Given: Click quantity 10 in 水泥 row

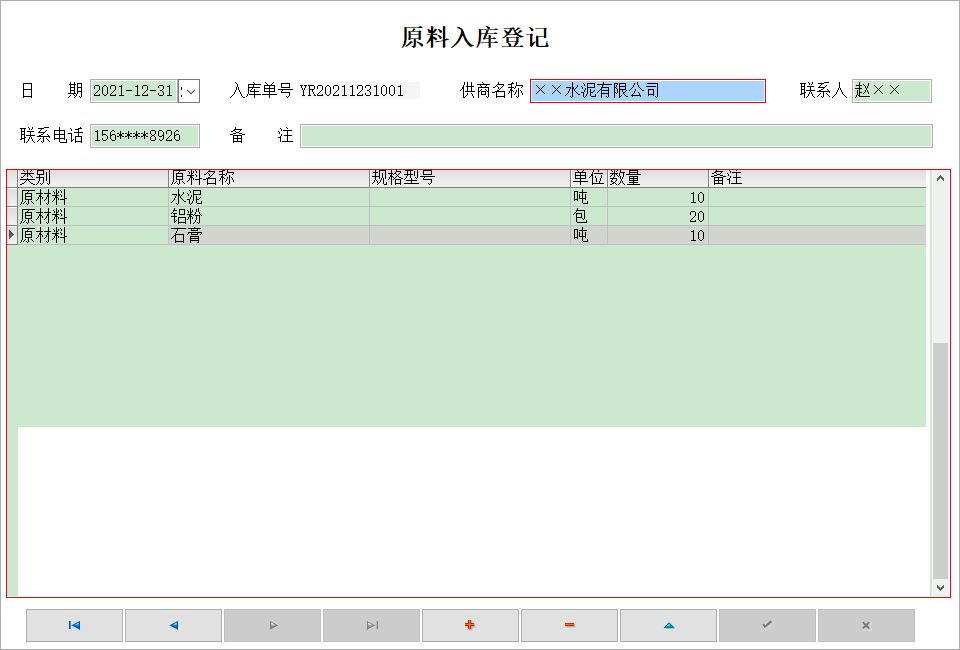Looking at the screenshot, I should click(658, 197).
